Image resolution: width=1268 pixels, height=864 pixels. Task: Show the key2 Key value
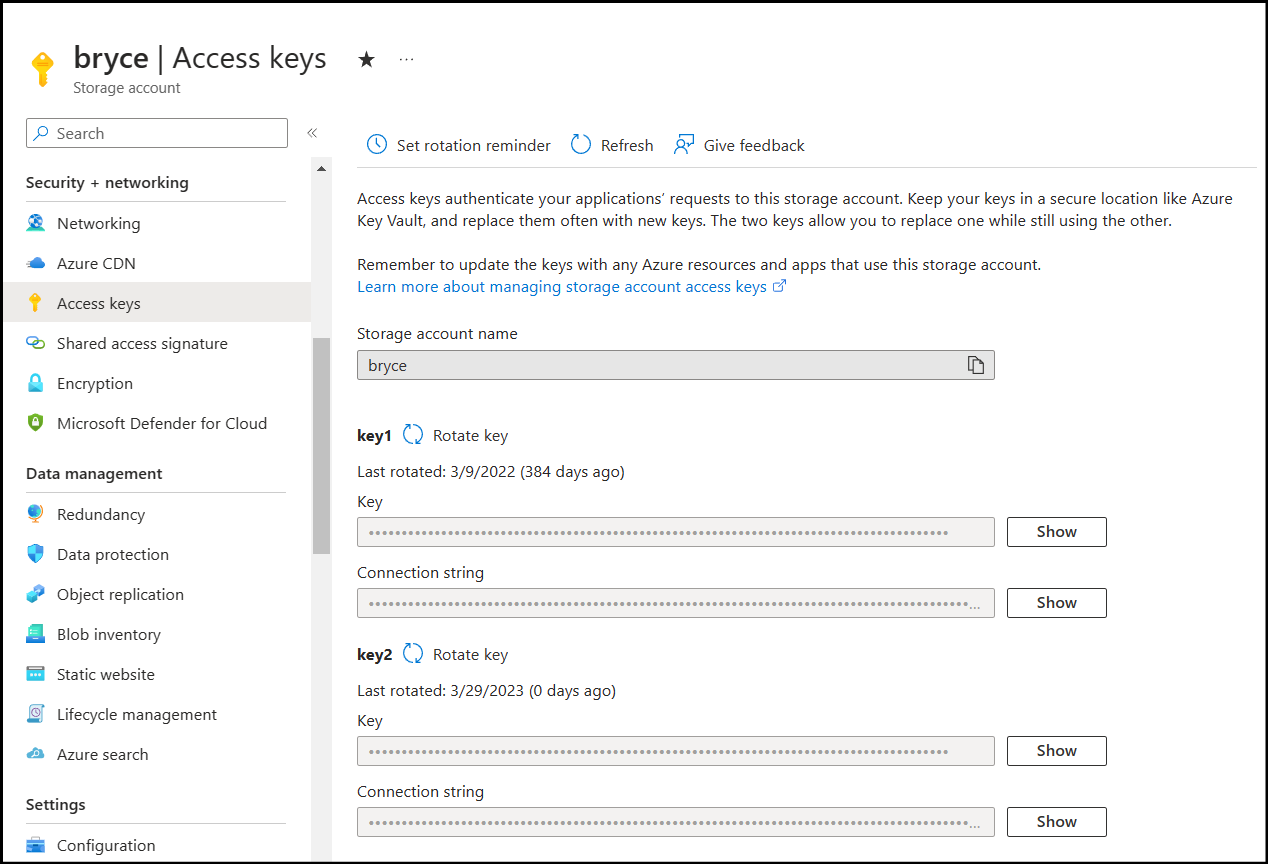1056,751
